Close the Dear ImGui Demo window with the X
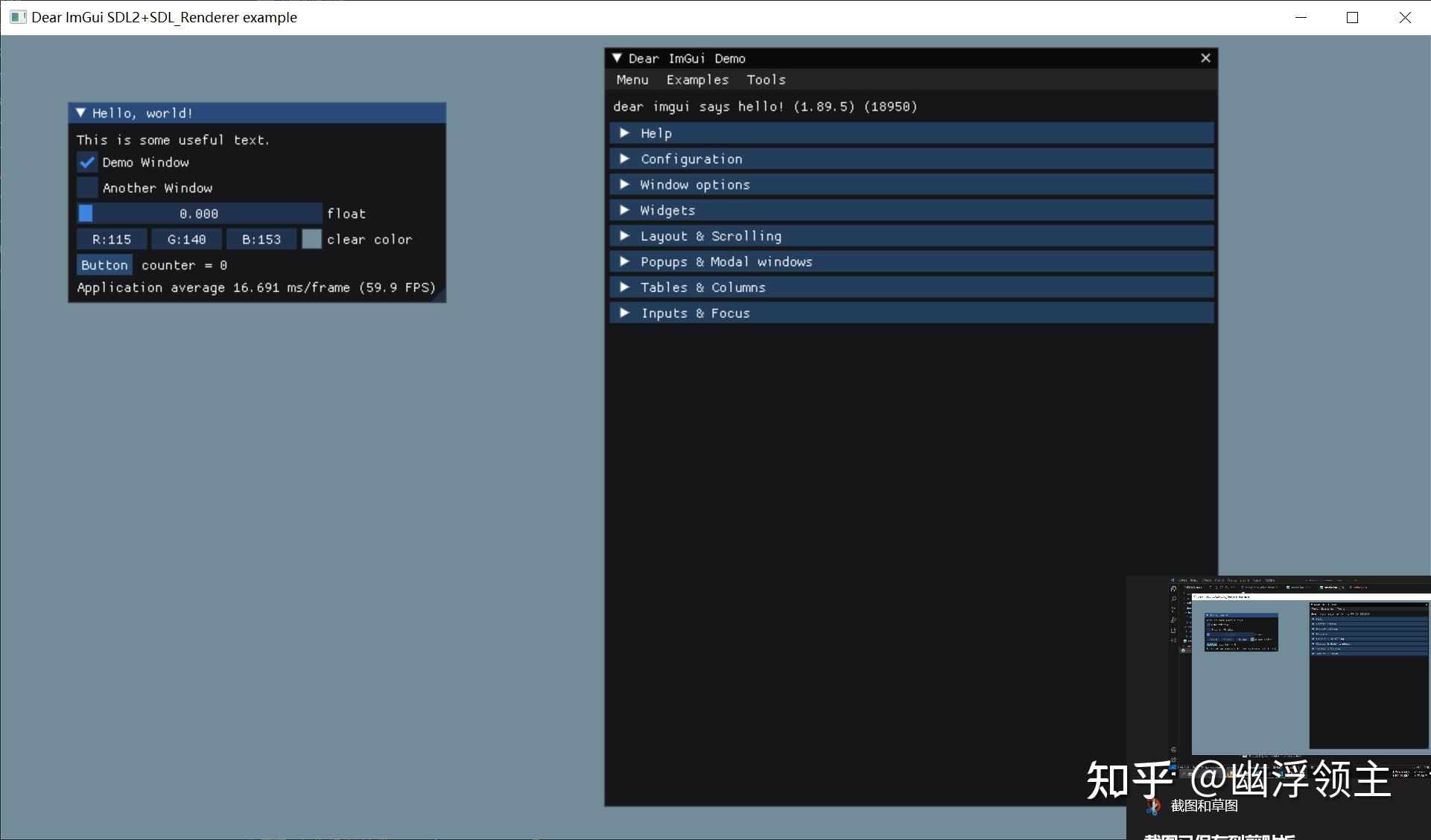 click(1205, 58)
